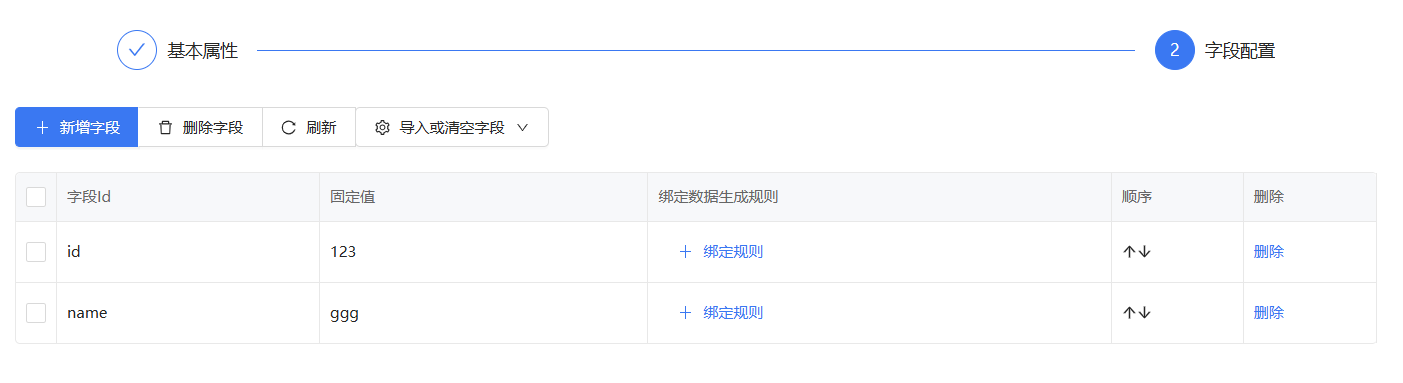Viewport: 1403px width, 383px height.
Task: Move the name row up with arrow
Action: pos(1129,313)
